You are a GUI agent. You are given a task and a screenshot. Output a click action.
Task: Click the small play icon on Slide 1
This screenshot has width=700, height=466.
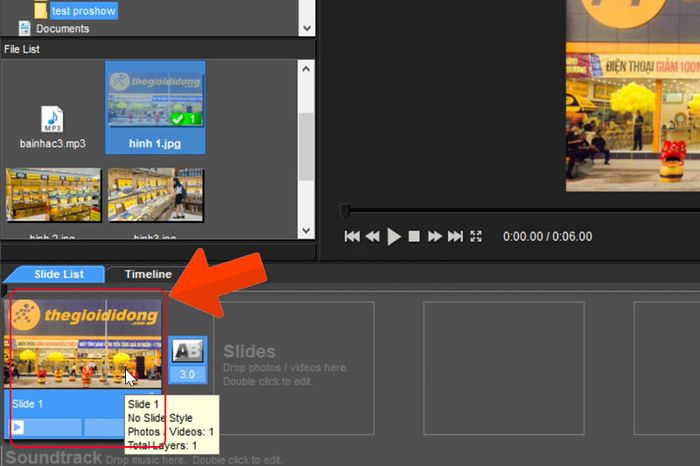[17, 427]
